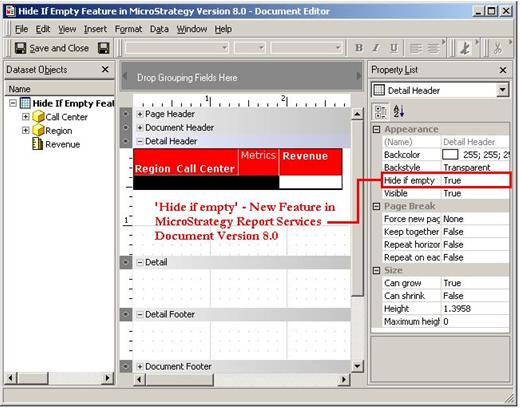Click the format painter icon

(x=465, y=48)
